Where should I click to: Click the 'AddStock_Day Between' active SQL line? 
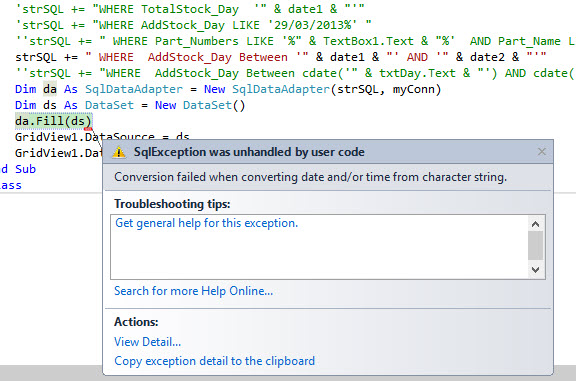pos(281,57)
